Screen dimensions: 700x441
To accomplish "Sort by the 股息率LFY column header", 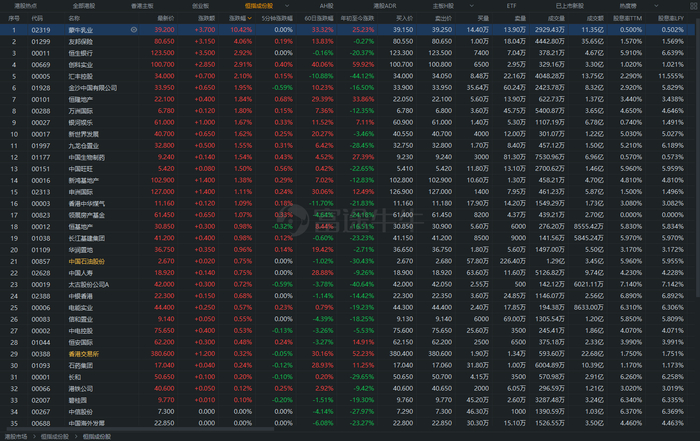I will pyautogui.click(x=671, y=18).
